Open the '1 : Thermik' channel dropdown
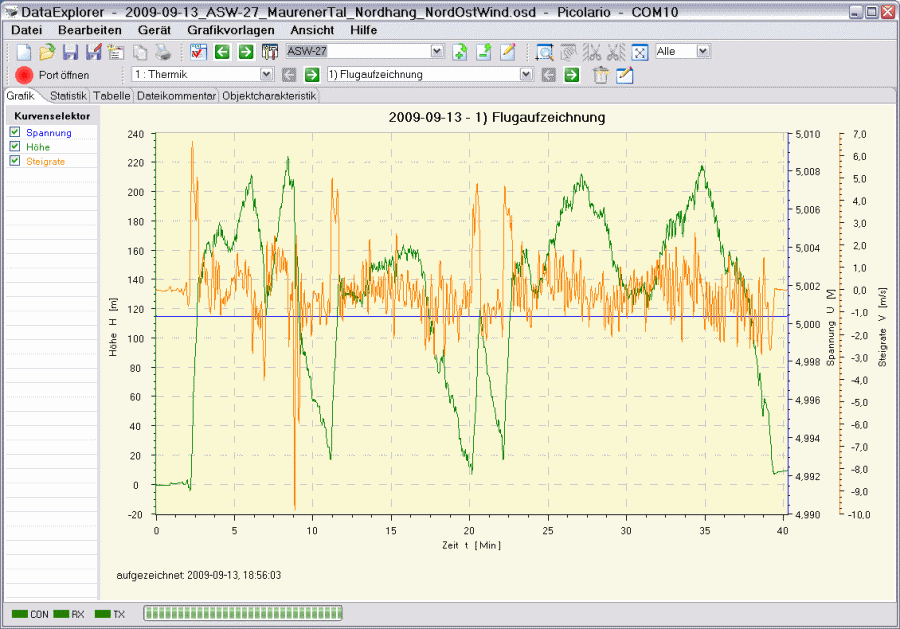This screenshot has width=900, height=629. (266, 75)
